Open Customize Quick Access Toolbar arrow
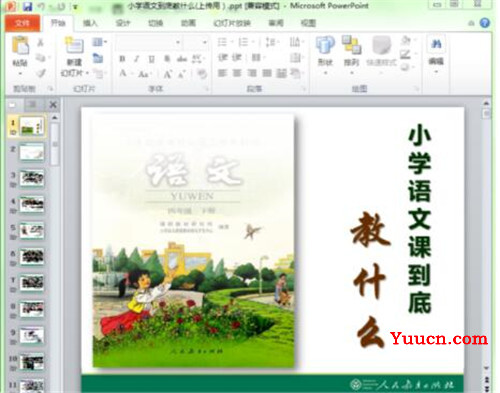Screen dimensions: 500x393 point(76,7)
